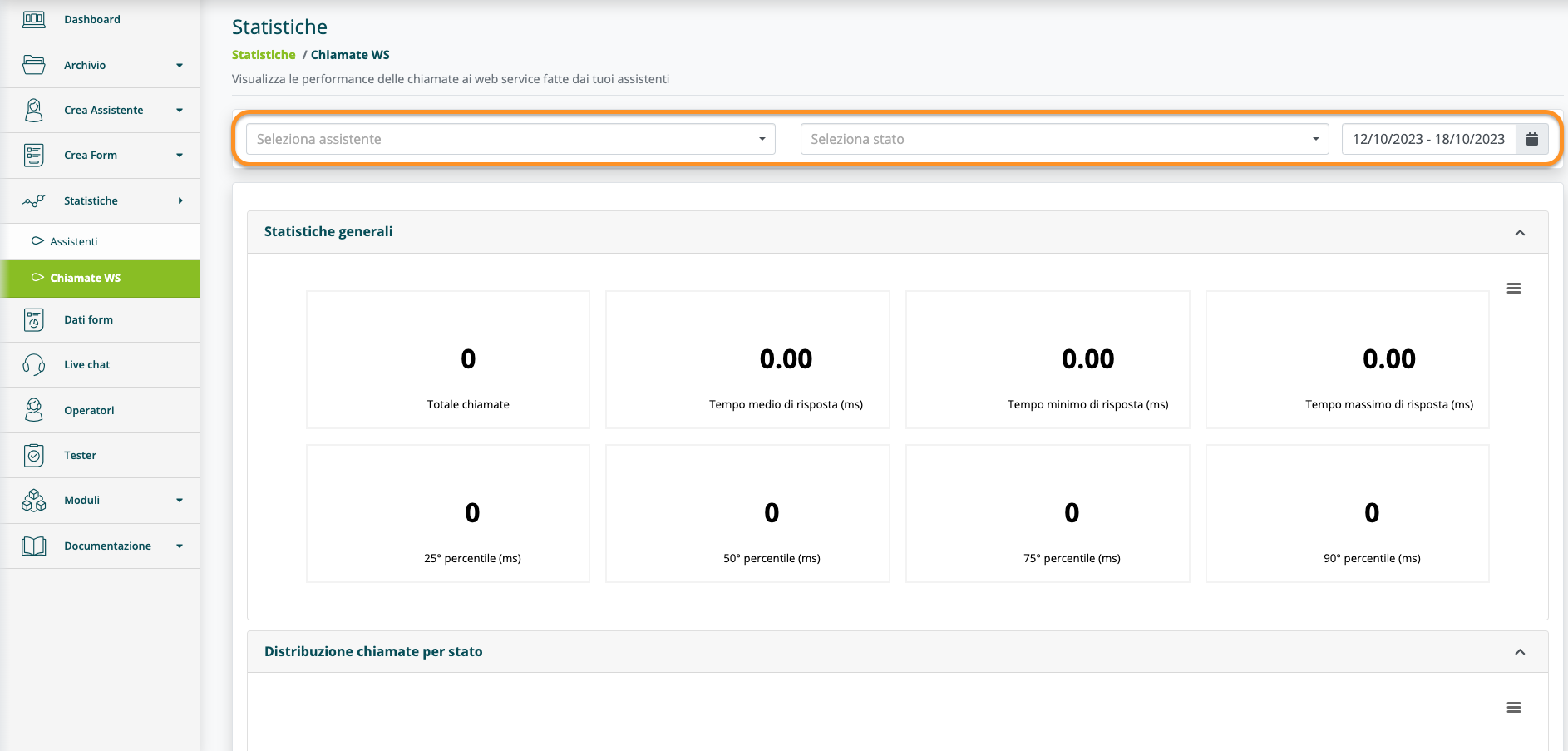Click the date range input field
The height and width of the screenshot is (751, 1568).
point(1428,139)
